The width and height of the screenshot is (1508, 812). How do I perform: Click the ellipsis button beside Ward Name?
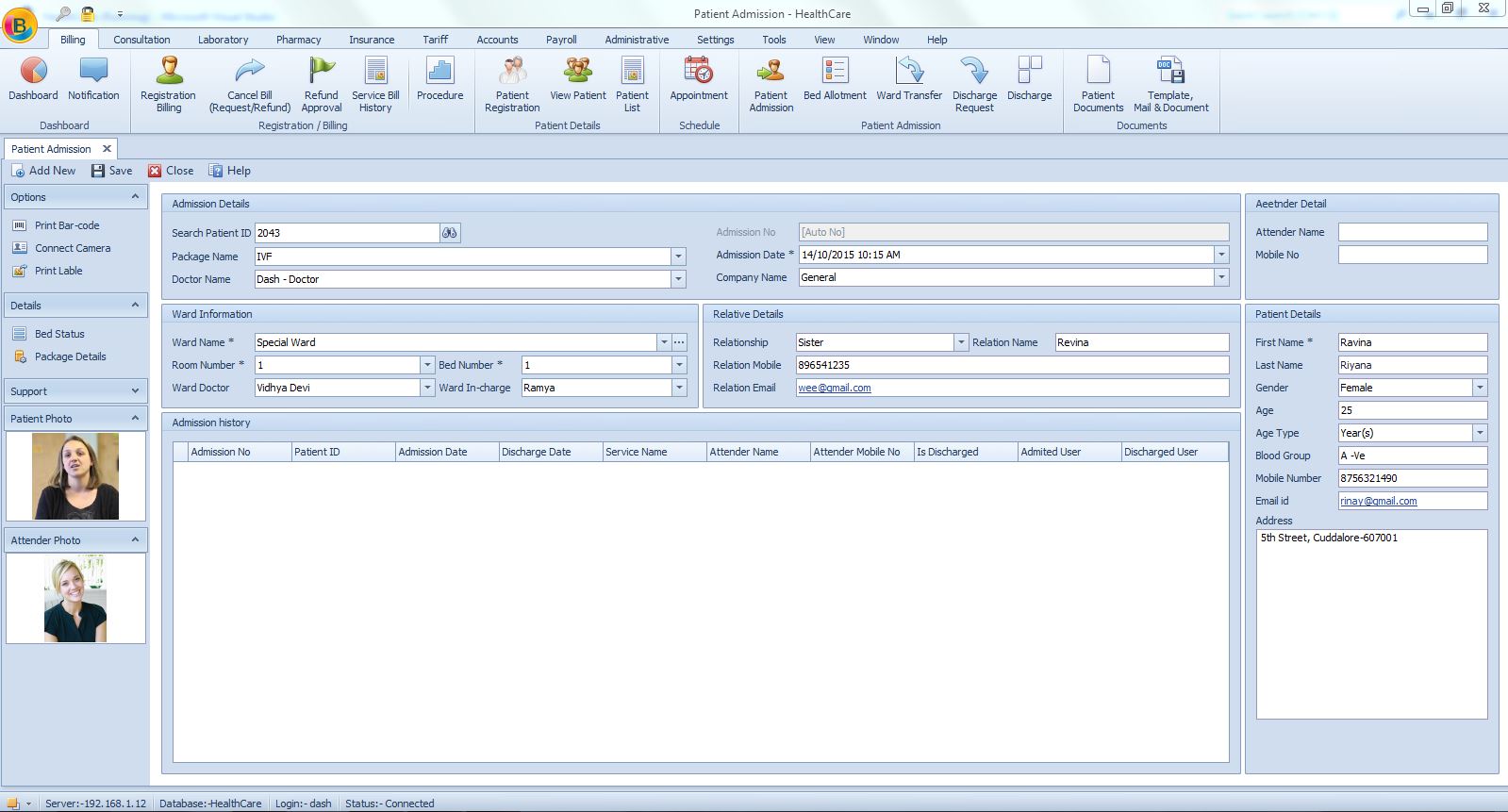click(679, 342)
